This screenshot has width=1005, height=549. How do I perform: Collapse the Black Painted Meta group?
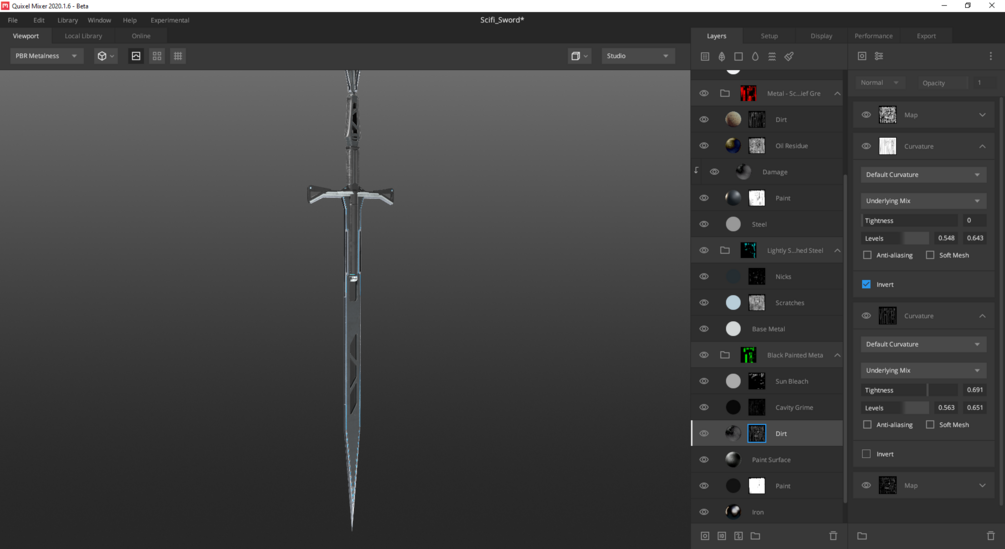coord(837,355)
